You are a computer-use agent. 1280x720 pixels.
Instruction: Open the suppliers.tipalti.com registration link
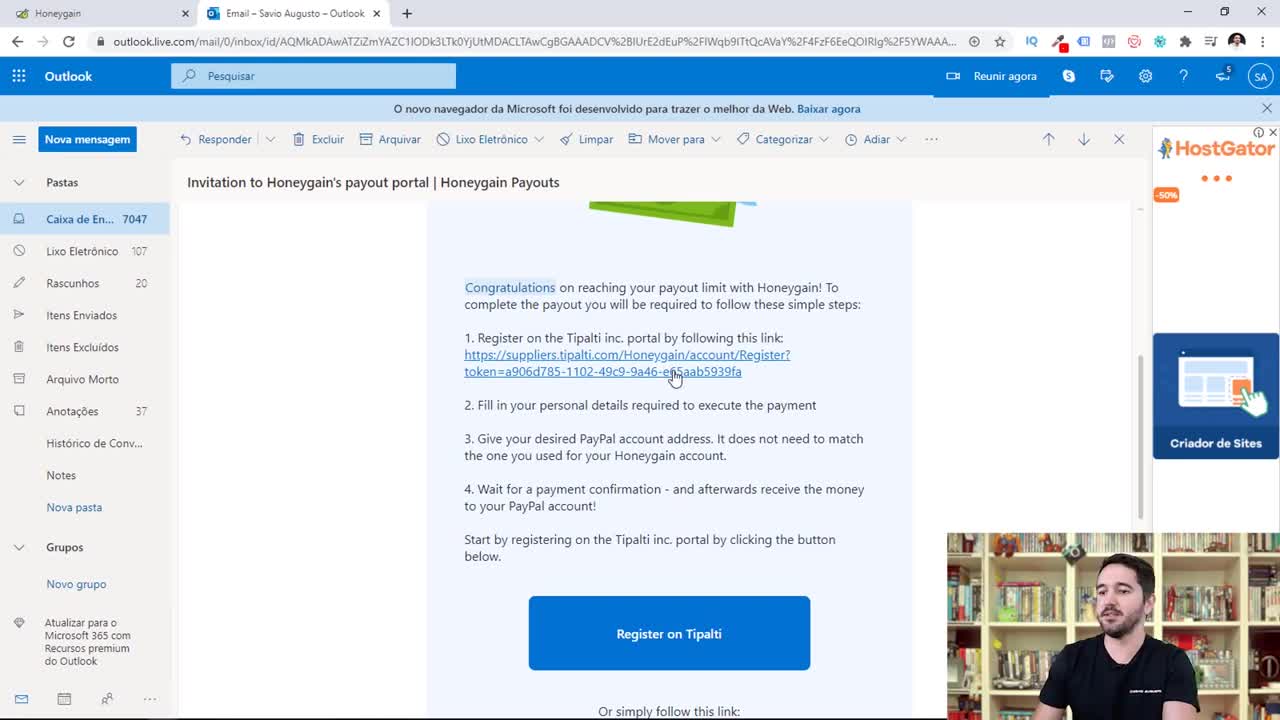[627, 363]
